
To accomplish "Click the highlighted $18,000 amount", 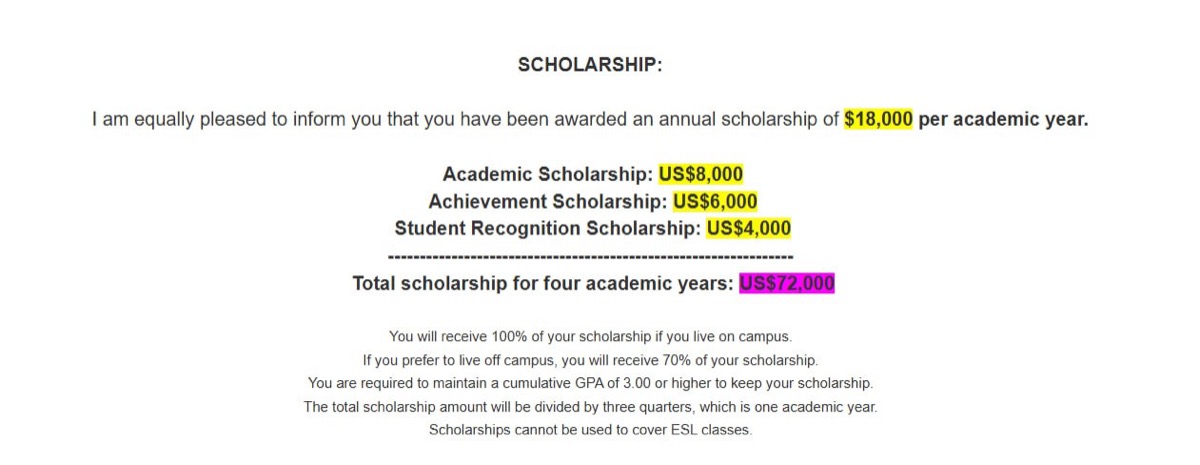I will point(878,120).
